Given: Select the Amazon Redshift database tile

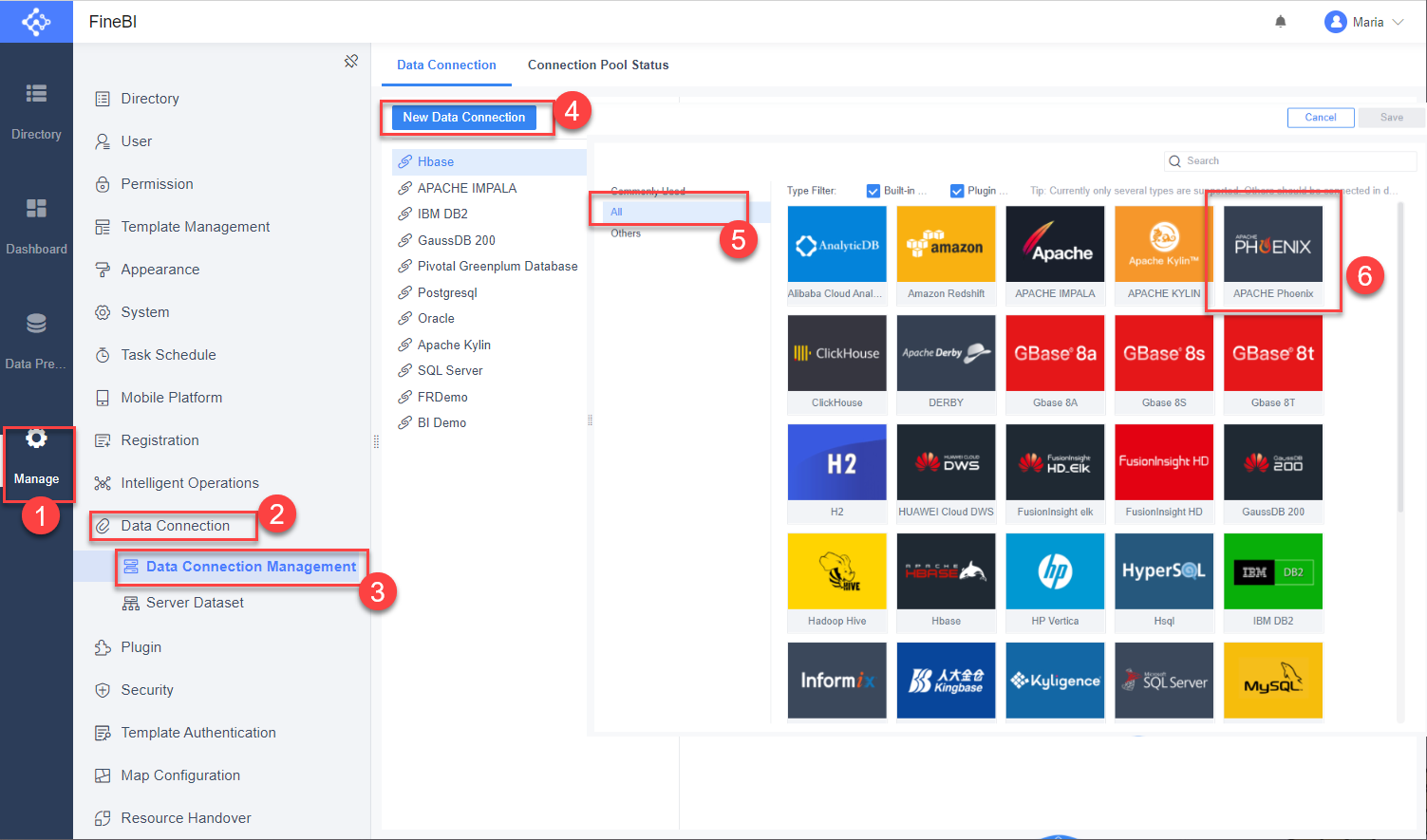Looking at the screenshot, I should tap(946, 254).
